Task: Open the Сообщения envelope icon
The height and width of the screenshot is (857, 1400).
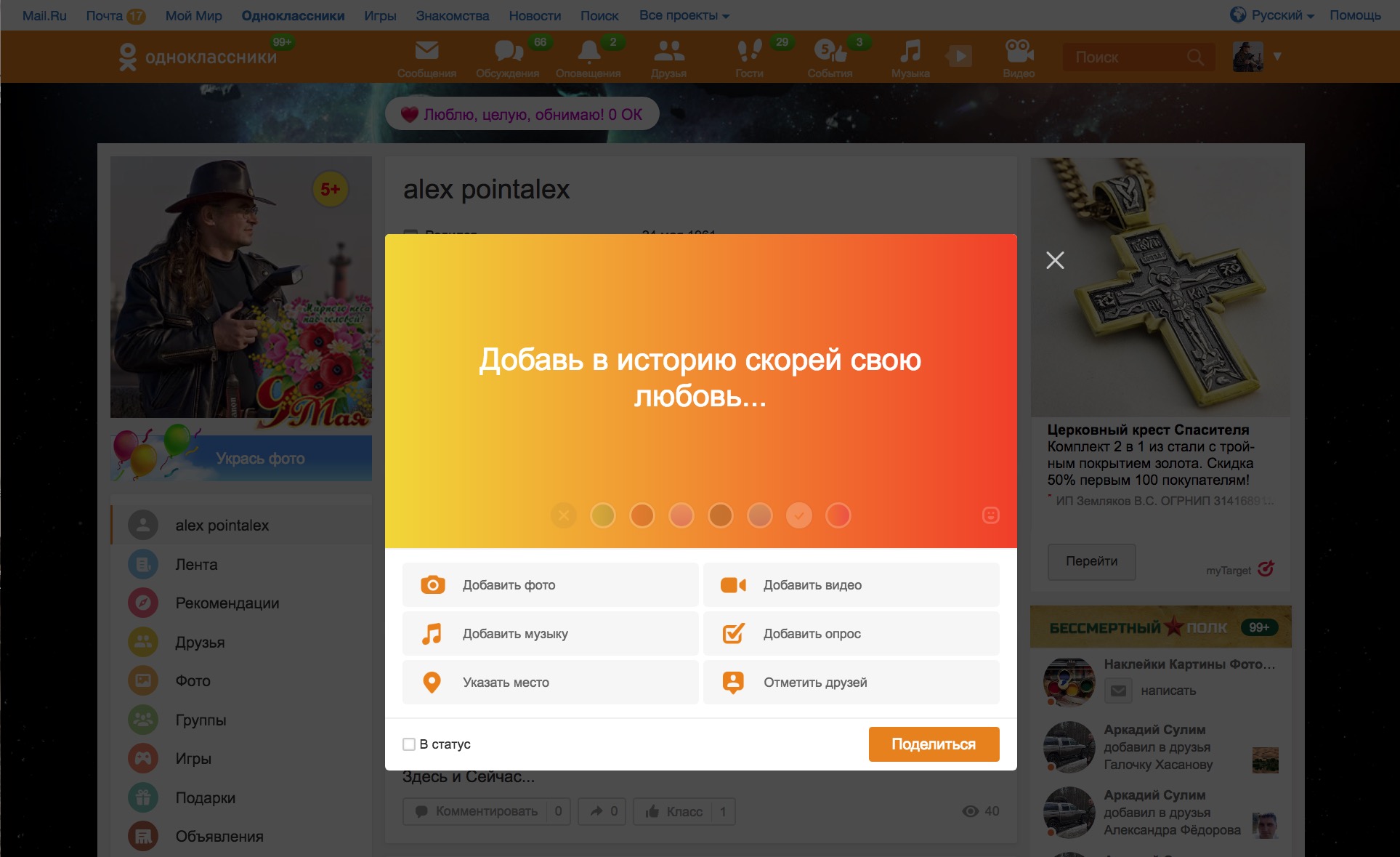Action: [x=426, y=51]
